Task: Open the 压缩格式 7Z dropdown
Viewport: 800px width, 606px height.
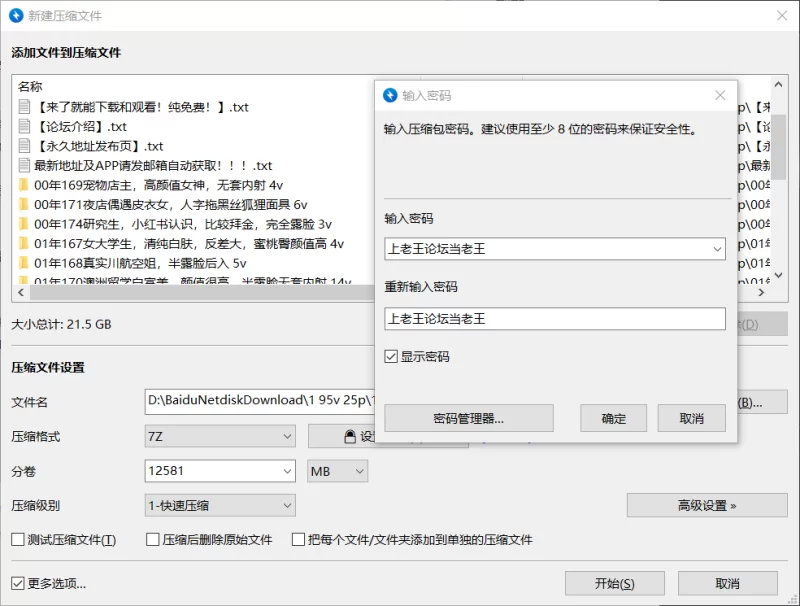Action: pyautogui.click(x=220, y=437)
